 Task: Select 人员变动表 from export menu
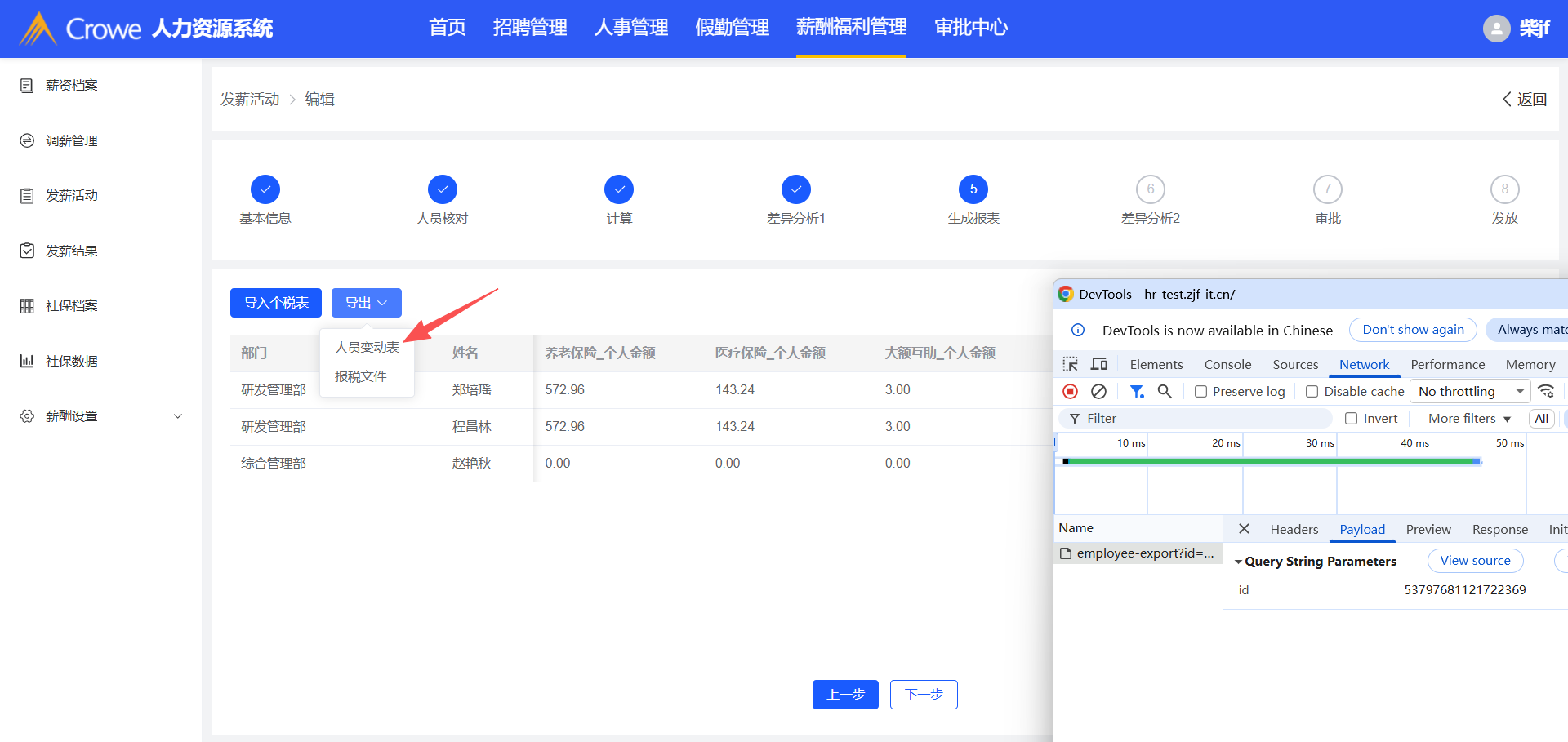tap(367, 348)
